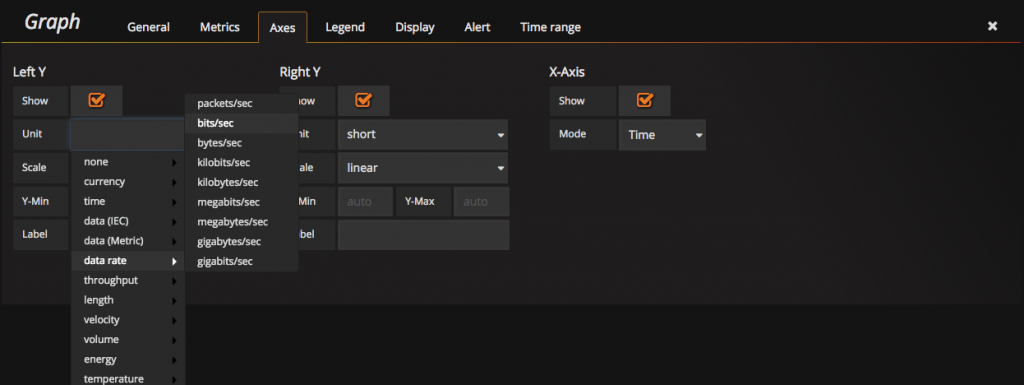This screenshot has height=385, width=1024.
Task: Uncheck the X-Axis Show checkbox
Action: [645, 100]
